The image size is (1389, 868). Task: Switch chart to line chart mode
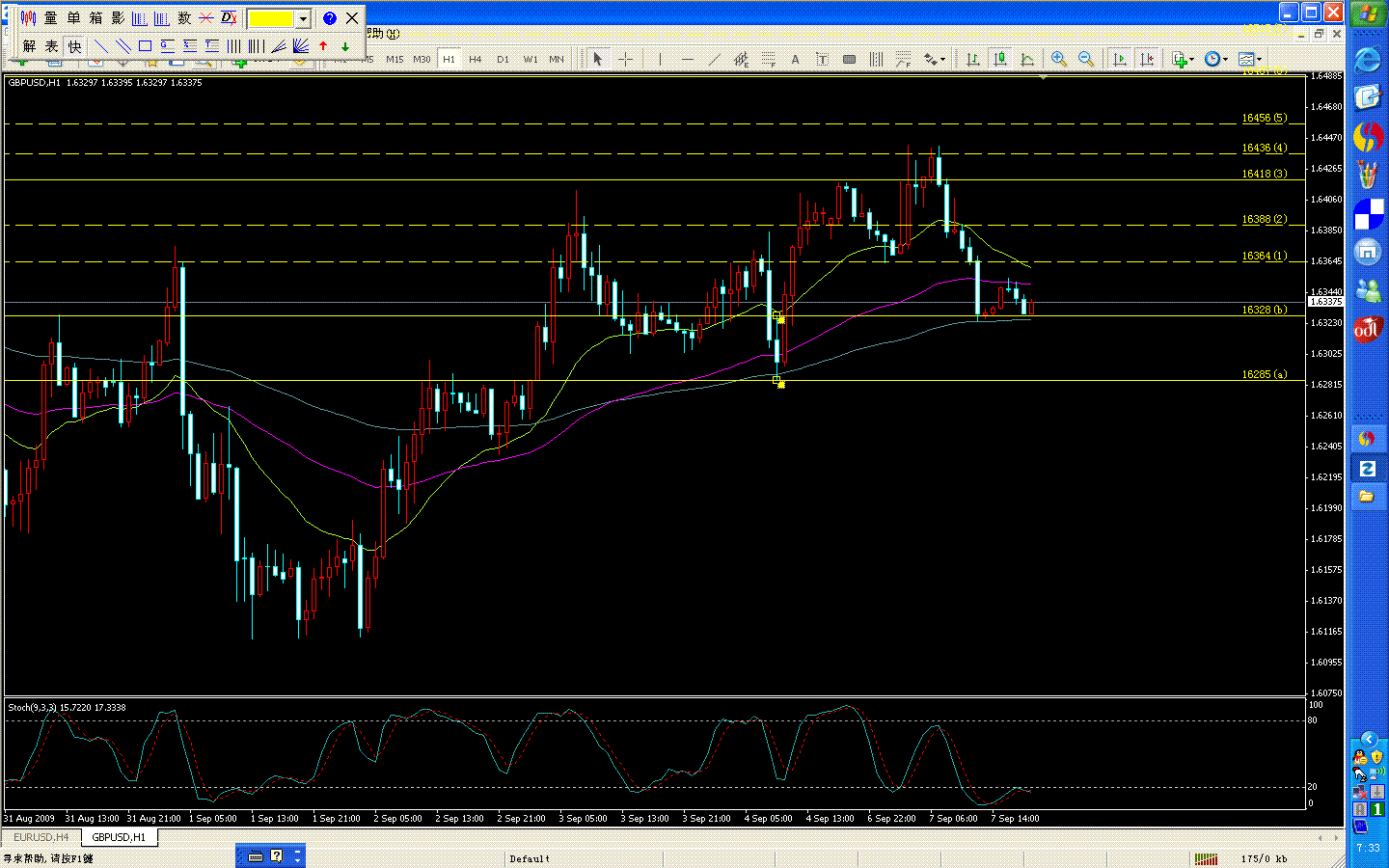[1027, 60]
